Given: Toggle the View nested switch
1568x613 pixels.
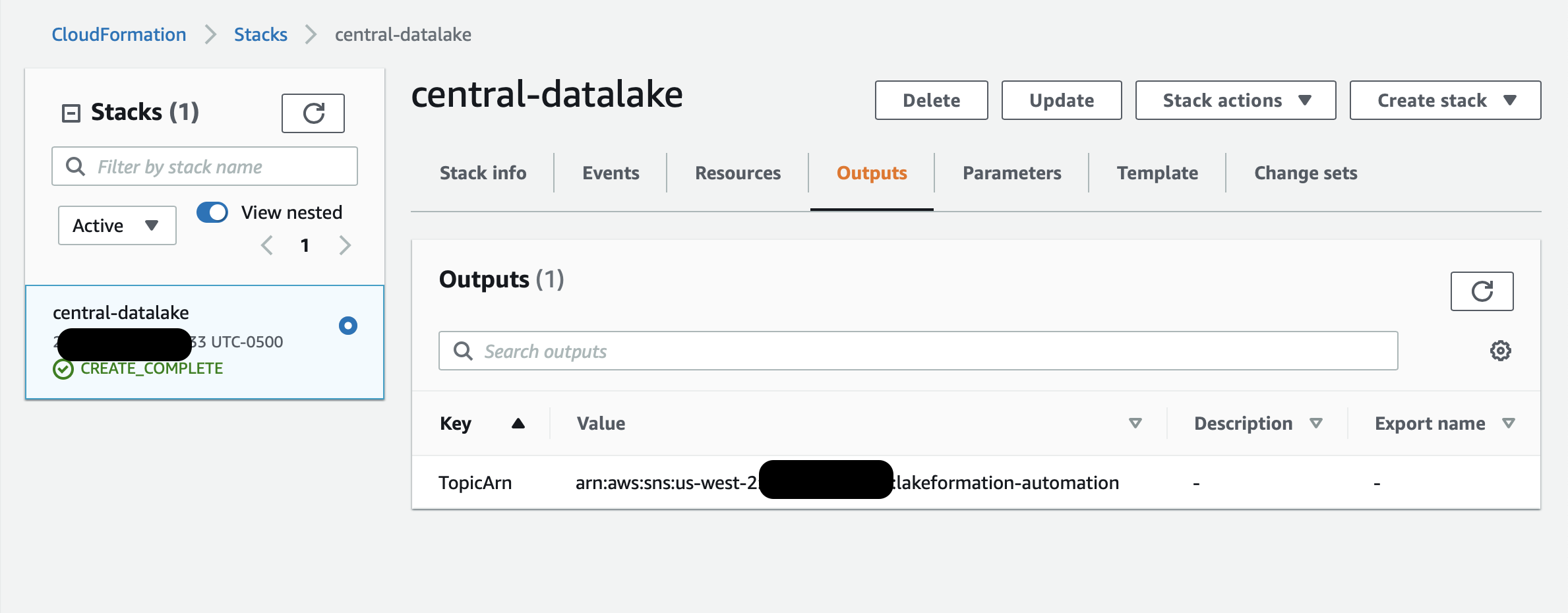Looking at the screenshot, I should [212, 212].
